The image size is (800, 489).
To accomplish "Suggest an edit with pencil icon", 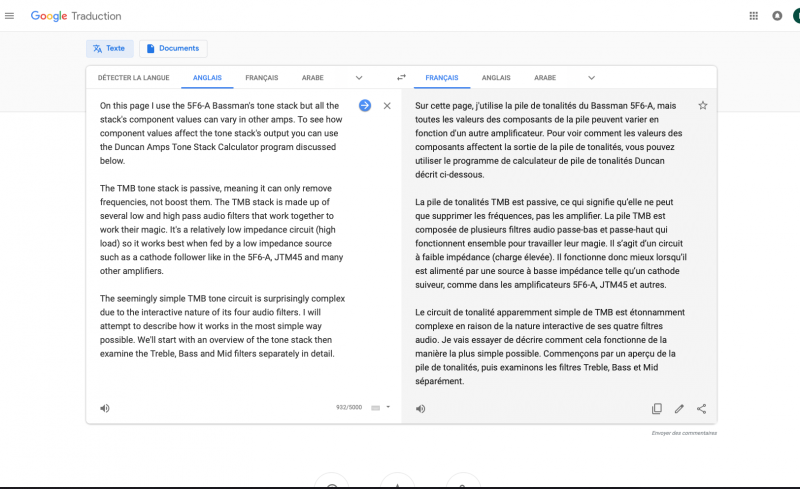I will pos(679,408).
